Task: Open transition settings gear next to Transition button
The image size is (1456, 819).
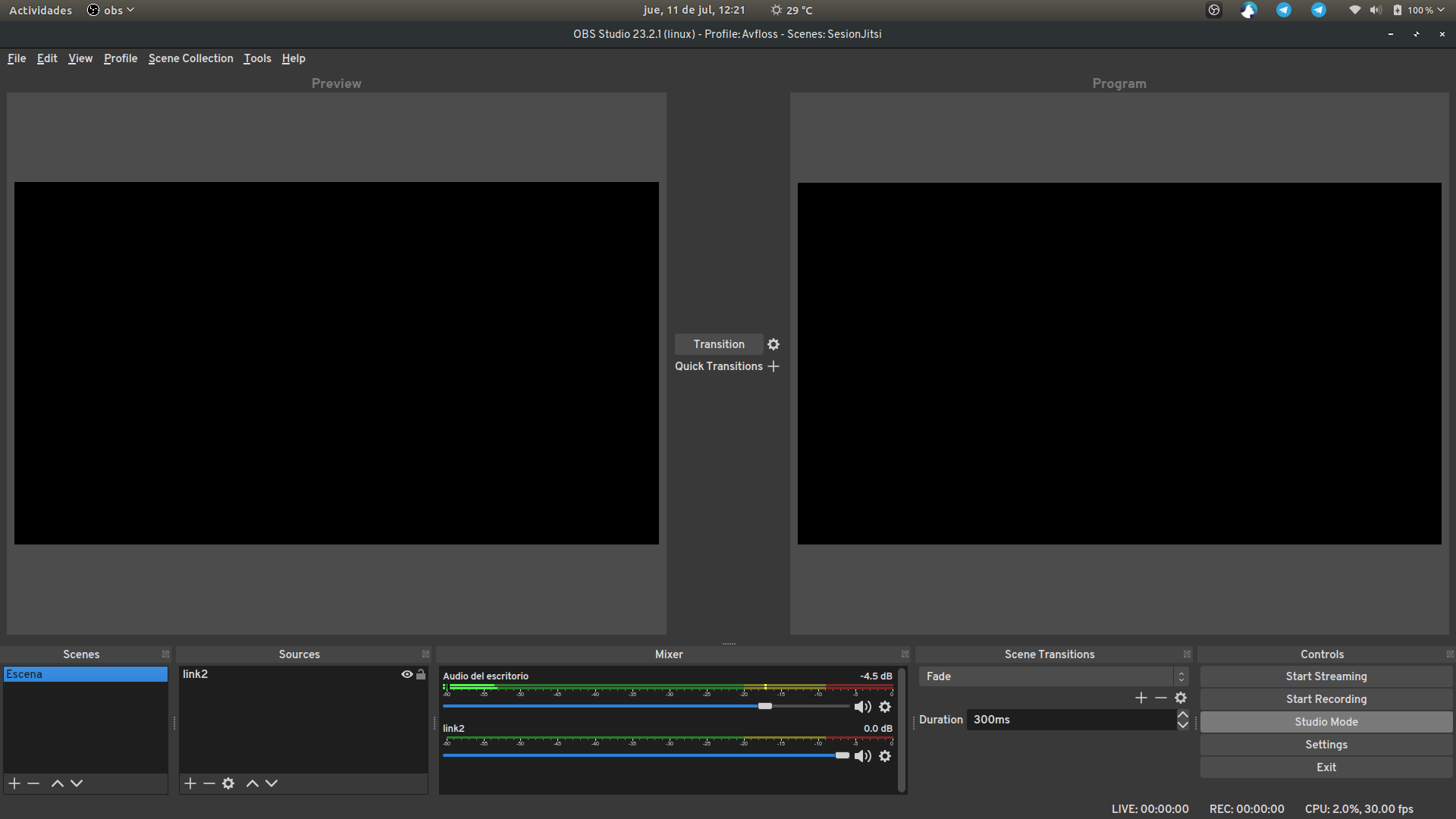Action: [773, 344]
